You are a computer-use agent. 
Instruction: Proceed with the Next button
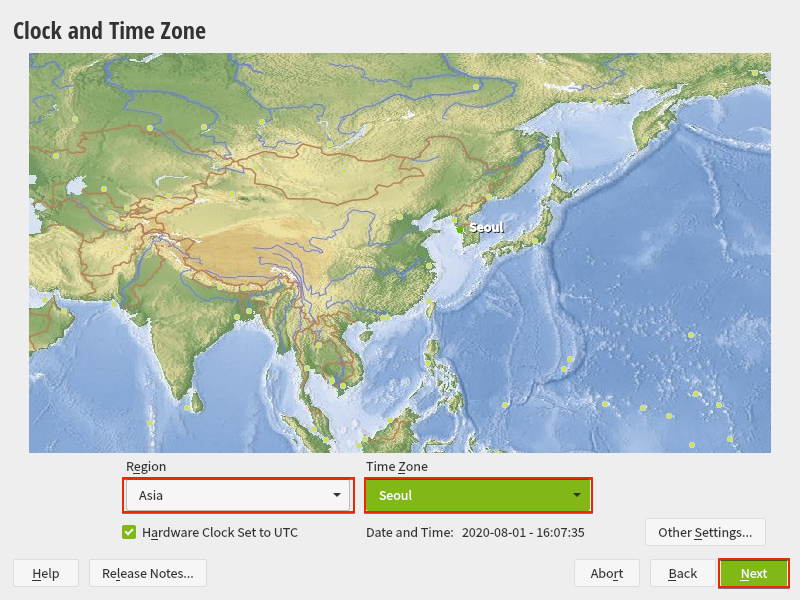point(754,573)
